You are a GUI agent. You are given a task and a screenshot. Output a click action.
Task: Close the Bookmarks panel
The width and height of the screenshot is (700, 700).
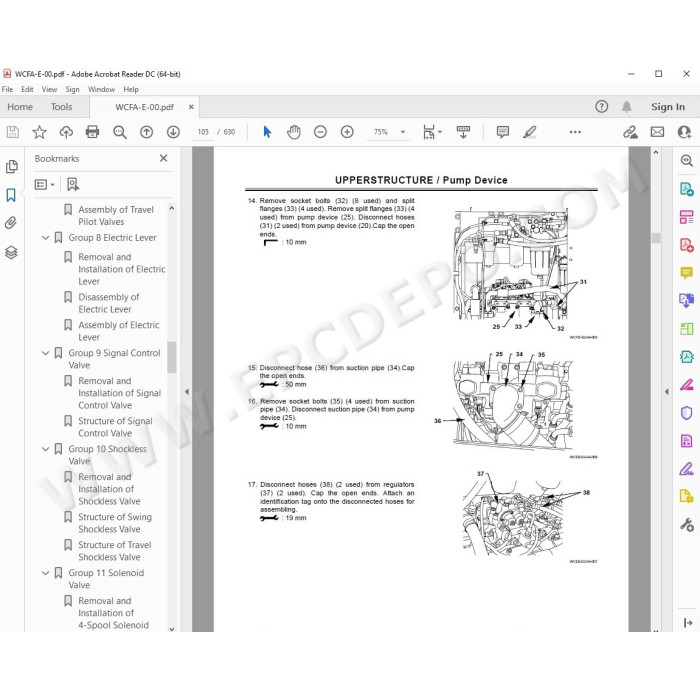(163, 158)
